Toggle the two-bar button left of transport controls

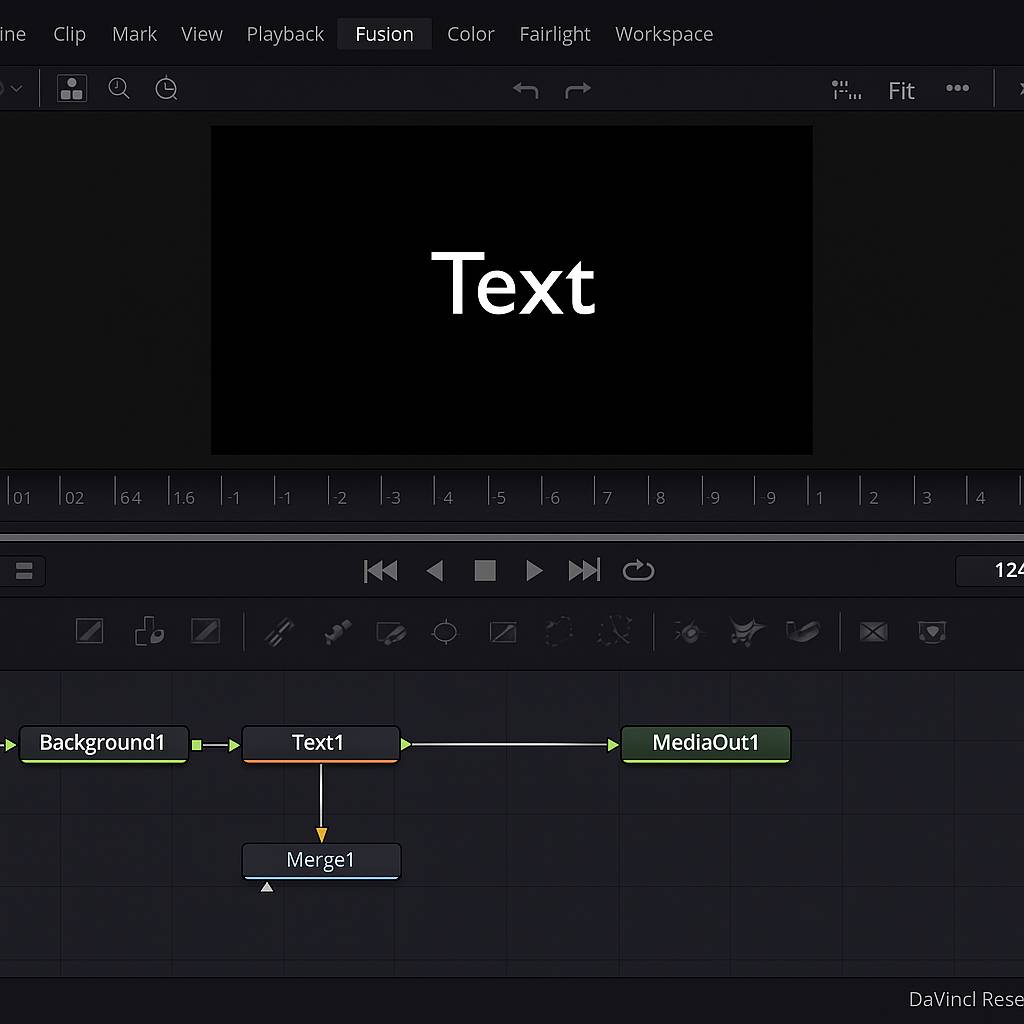[24, 571]
